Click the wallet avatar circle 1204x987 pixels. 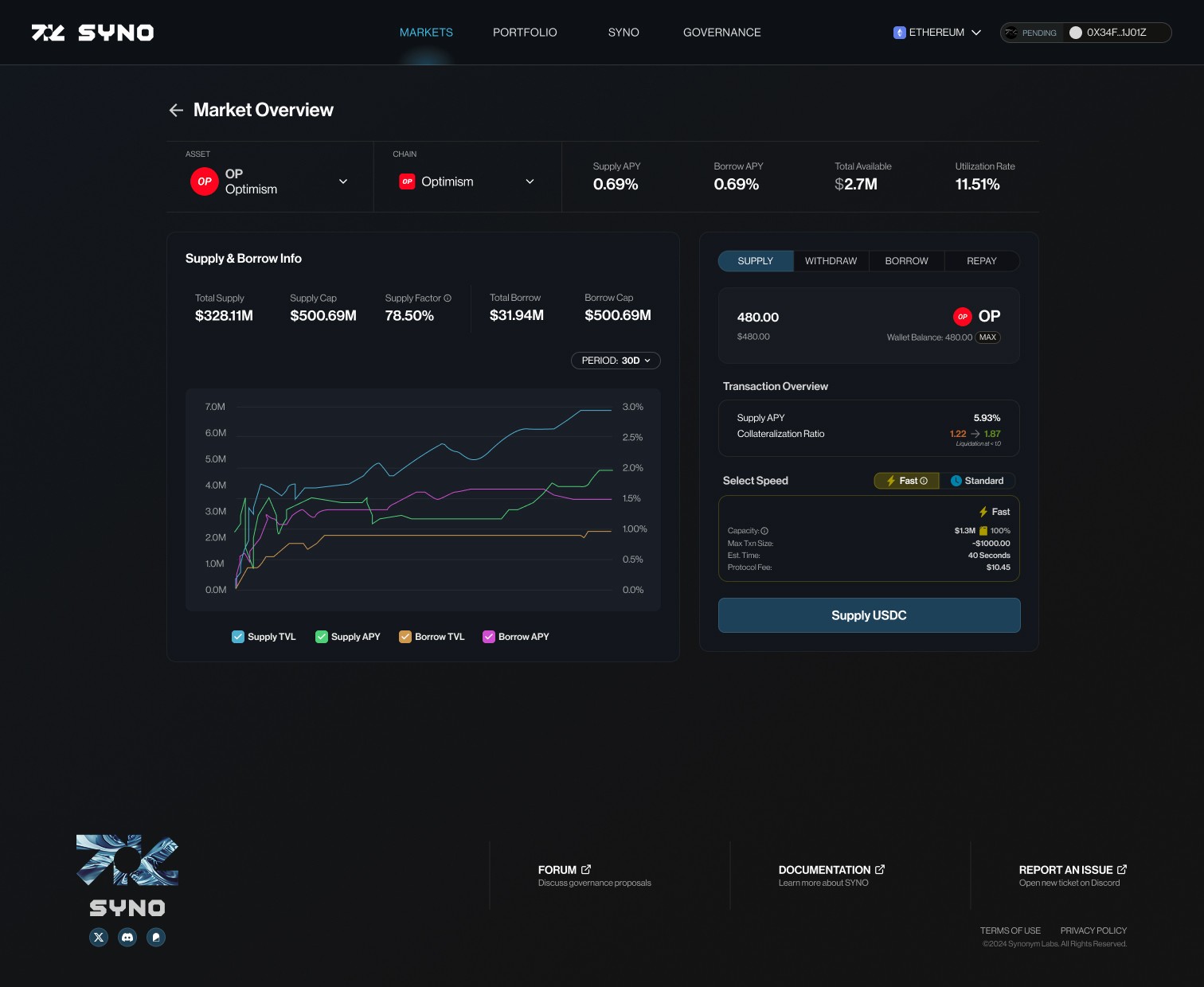(x=1076, y=33)
